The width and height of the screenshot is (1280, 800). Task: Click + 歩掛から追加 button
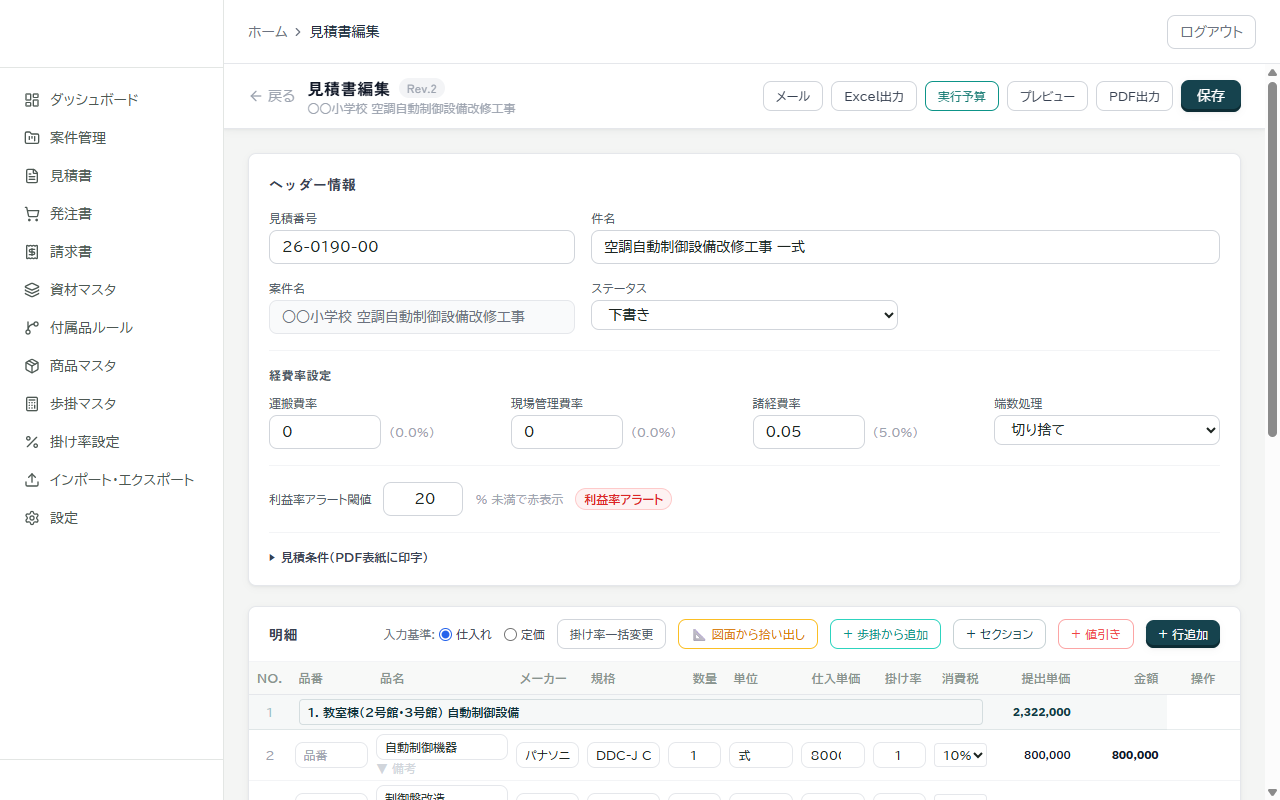coord(885,634)
